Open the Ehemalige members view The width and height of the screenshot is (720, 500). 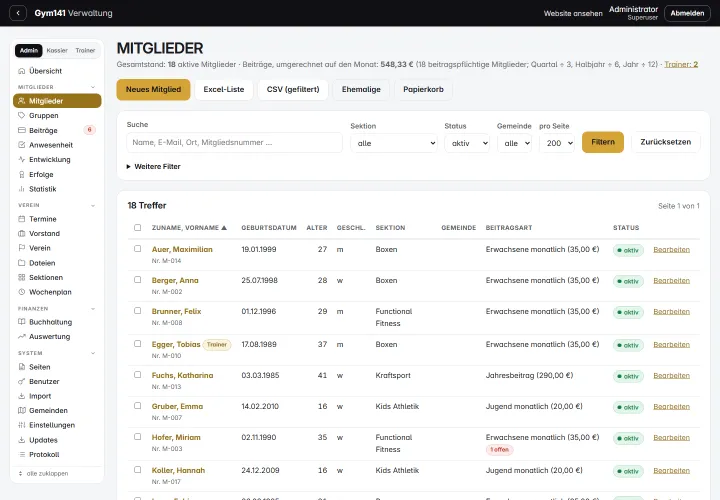[x=361, y=90]
